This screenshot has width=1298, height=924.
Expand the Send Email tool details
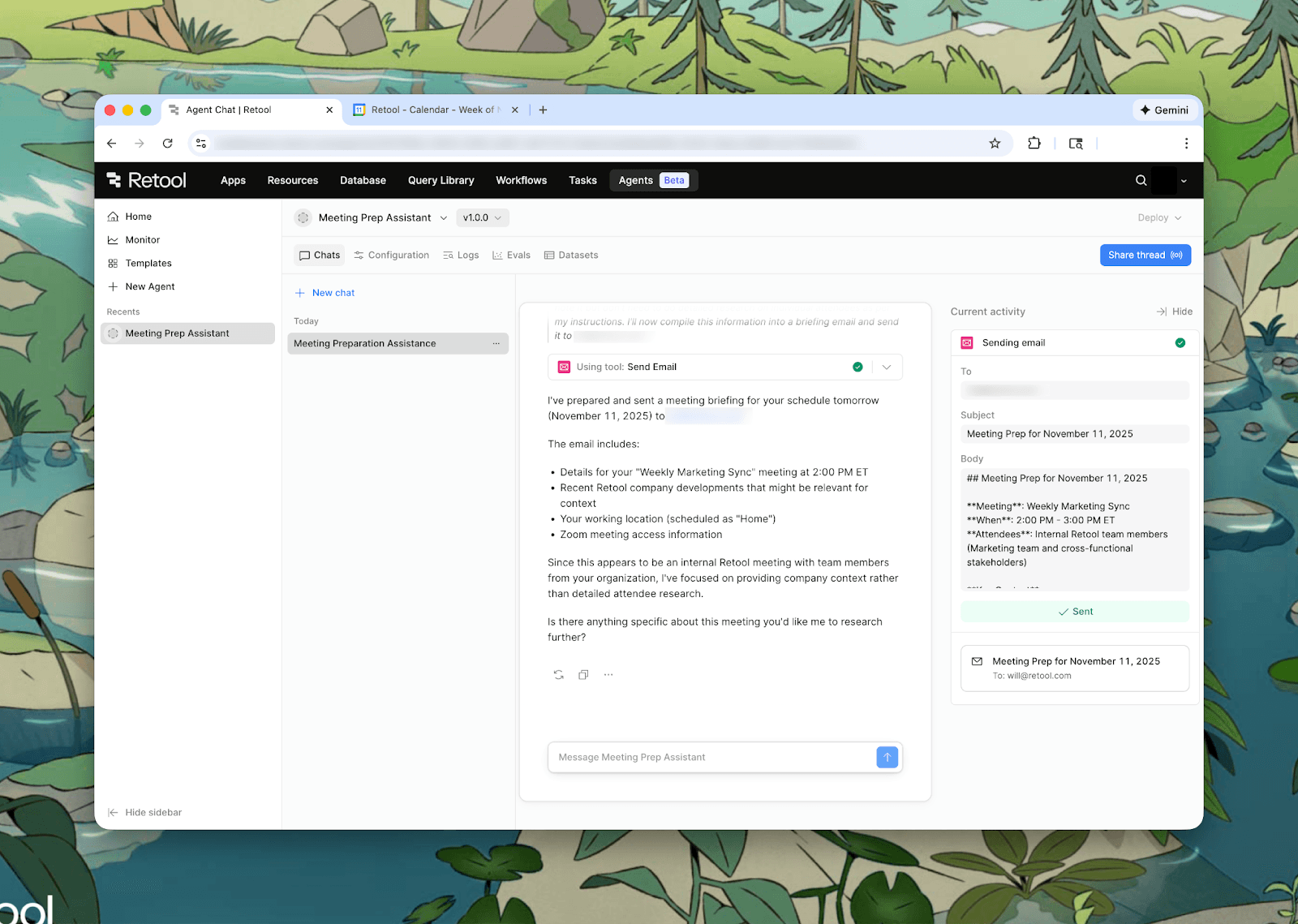[x=887, y=367]
